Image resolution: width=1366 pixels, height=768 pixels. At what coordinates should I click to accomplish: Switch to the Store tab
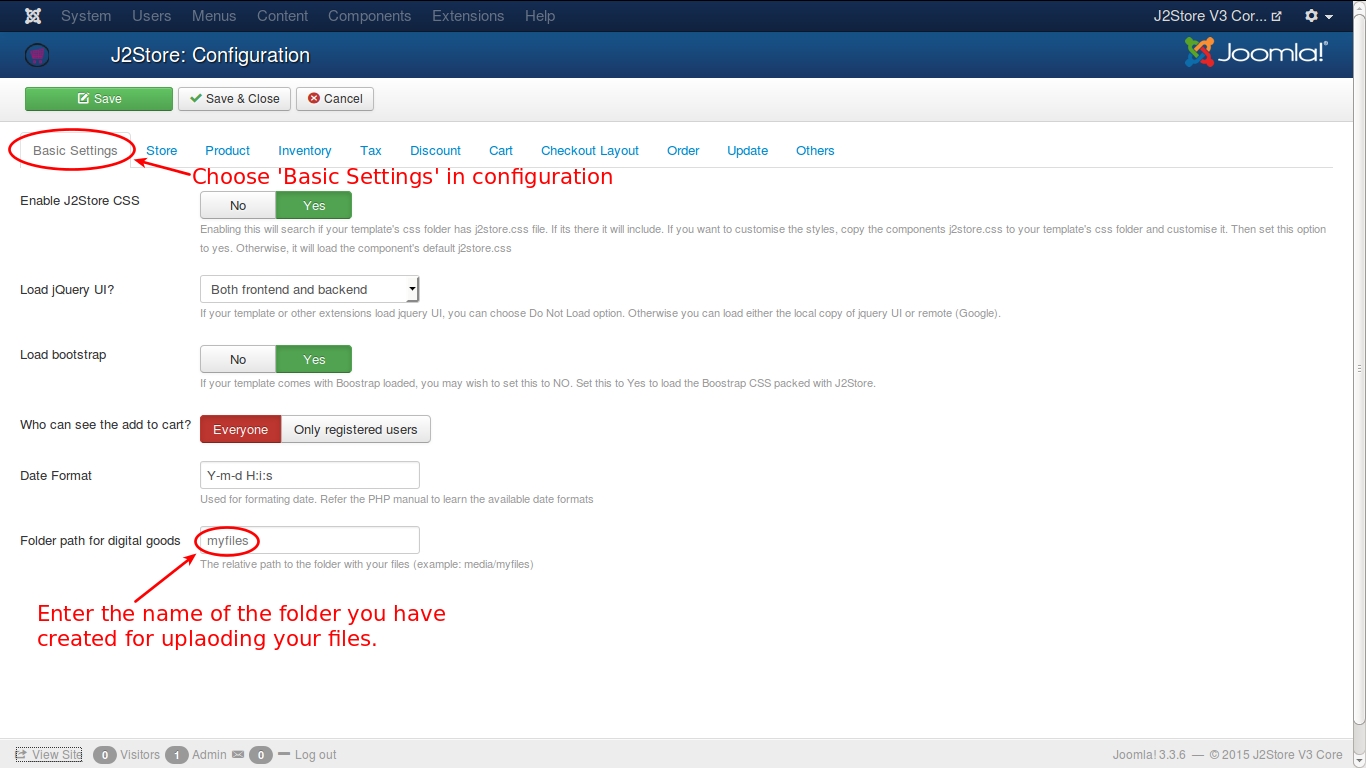pyautogui.click(x=162, y=151)
